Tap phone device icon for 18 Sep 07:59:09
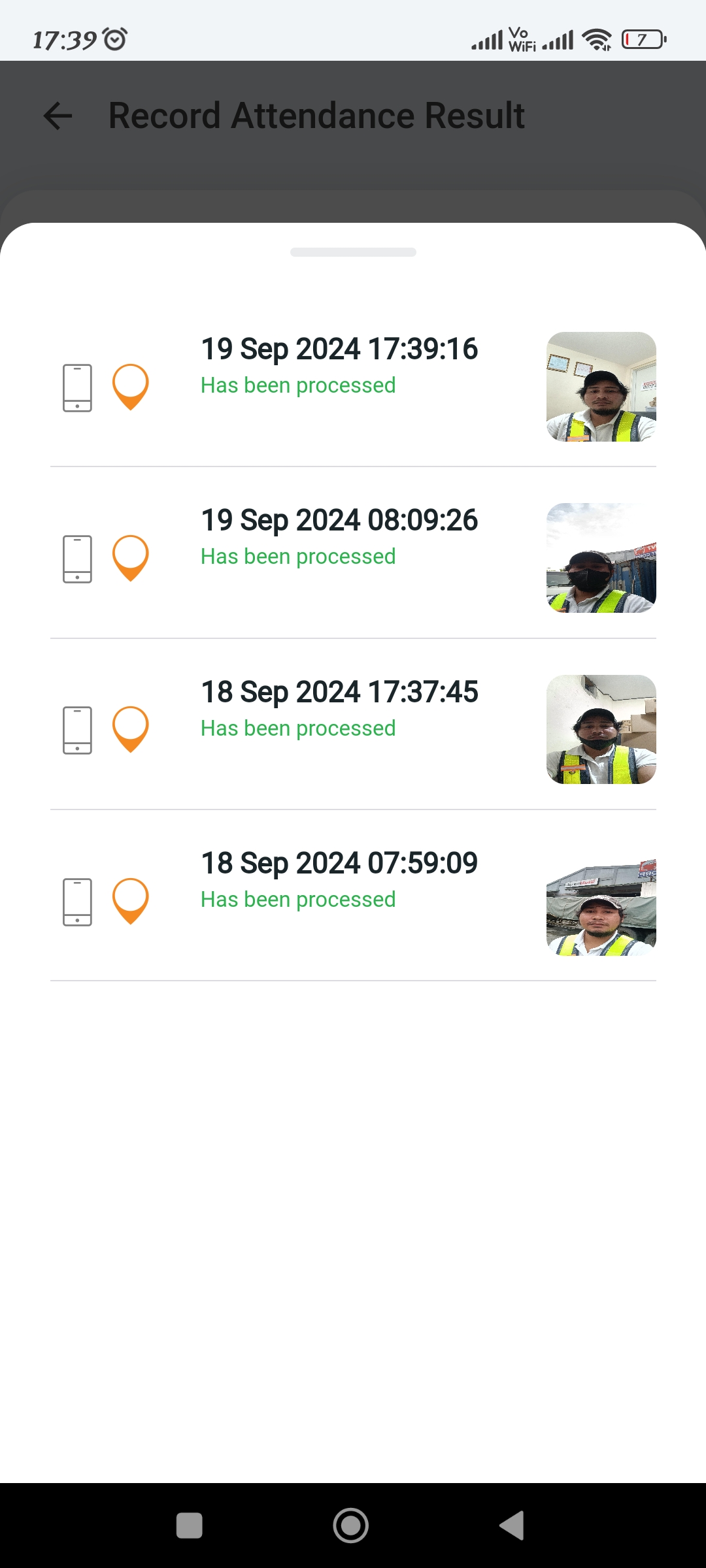The height and width of the screenshot is (1568, 706). tap(77, 902)
